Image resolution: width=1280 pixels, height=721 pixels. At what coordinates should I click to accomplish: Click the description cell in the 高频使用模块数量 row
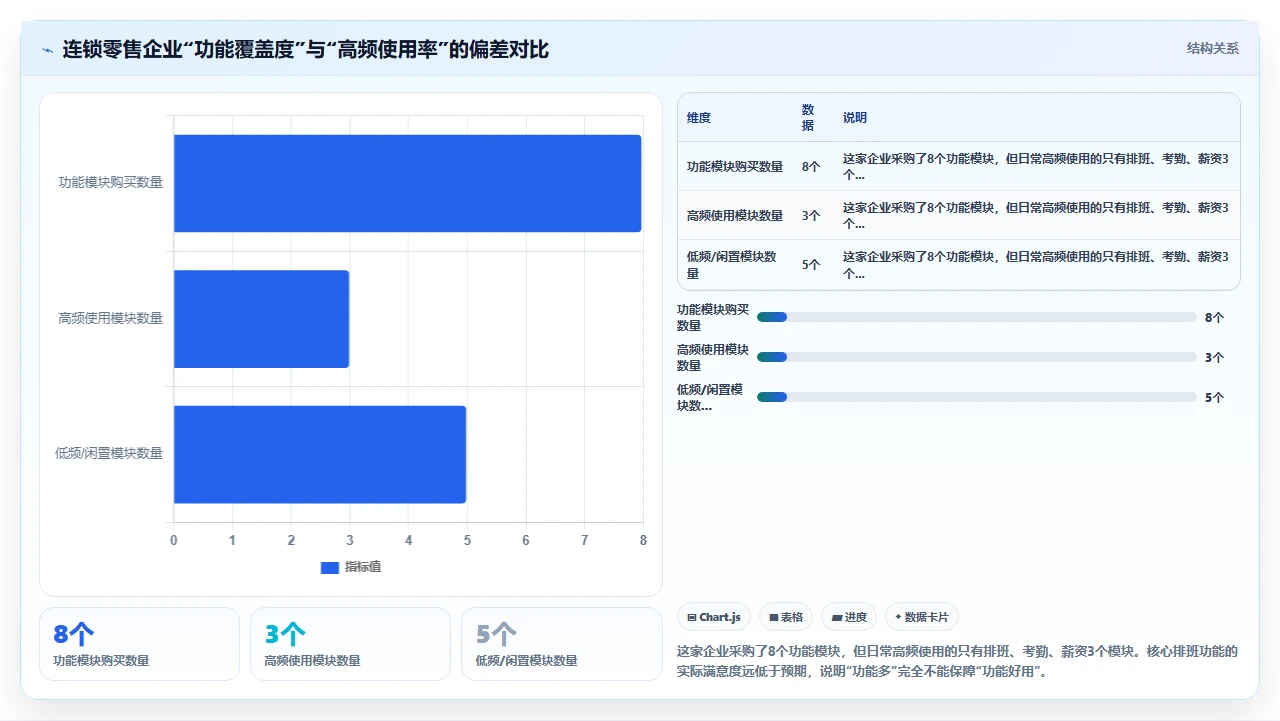tap(1036, 215)
